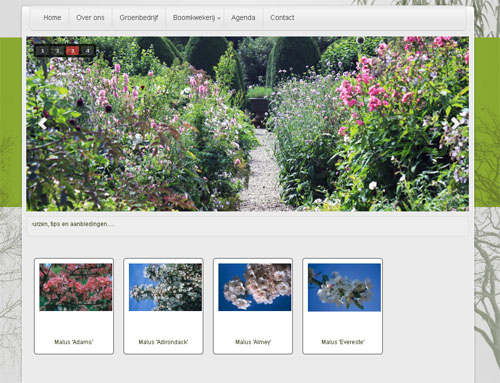Jump to slide 1 in slider pagination

click(x=43, y=51)
